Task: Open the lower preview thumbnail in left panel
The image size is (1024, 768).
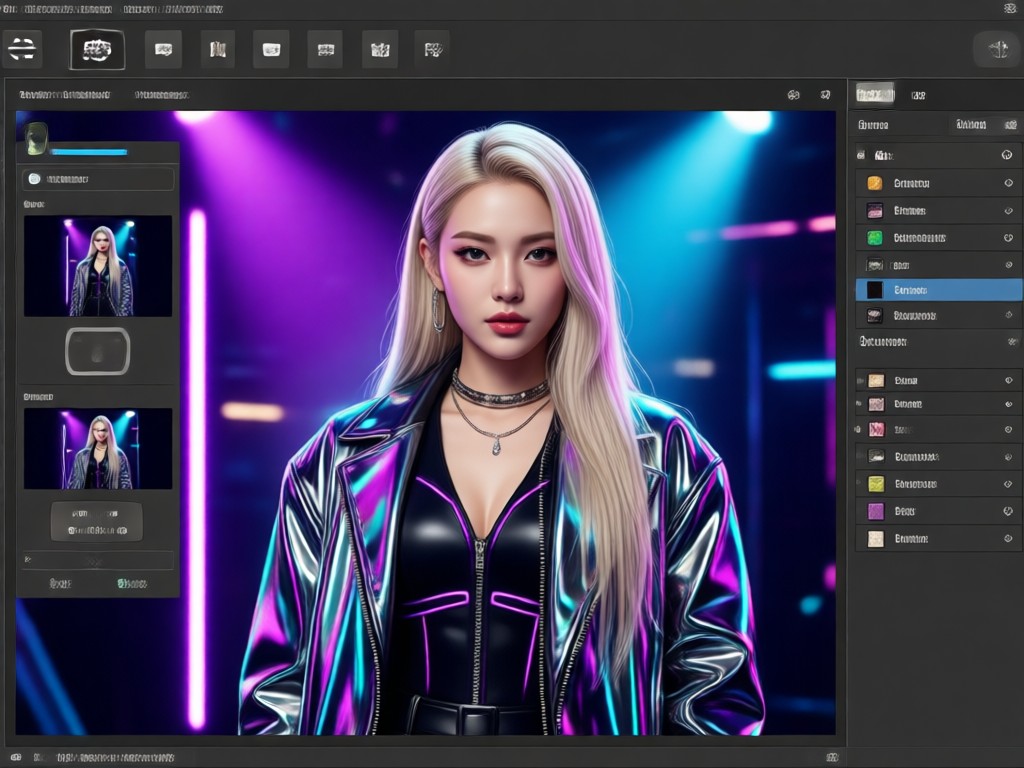Action: (x=98, y=449)
